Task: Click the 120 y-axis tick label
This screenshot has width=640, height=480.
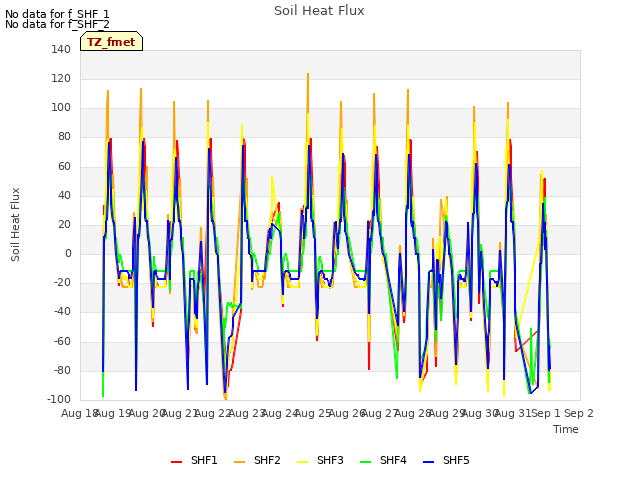Action: (61, 78)
